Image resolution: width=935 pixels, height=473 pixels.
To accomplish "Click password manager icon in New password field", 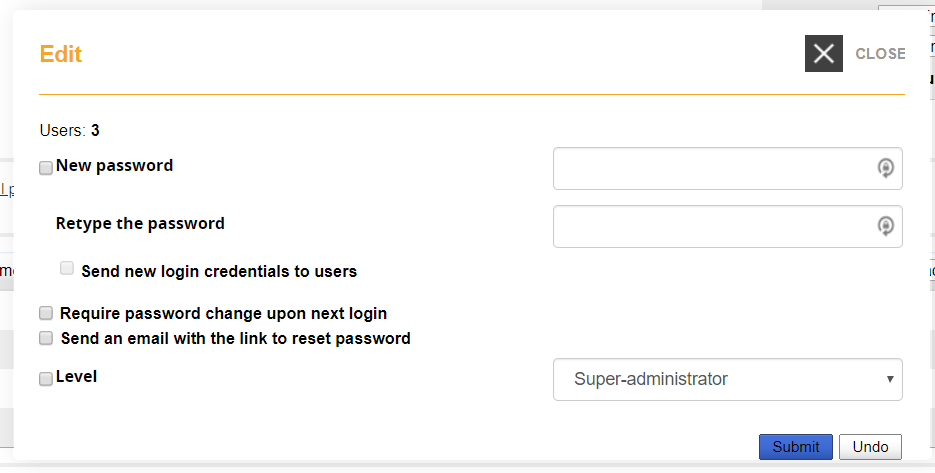I will (x=885, y=168).
